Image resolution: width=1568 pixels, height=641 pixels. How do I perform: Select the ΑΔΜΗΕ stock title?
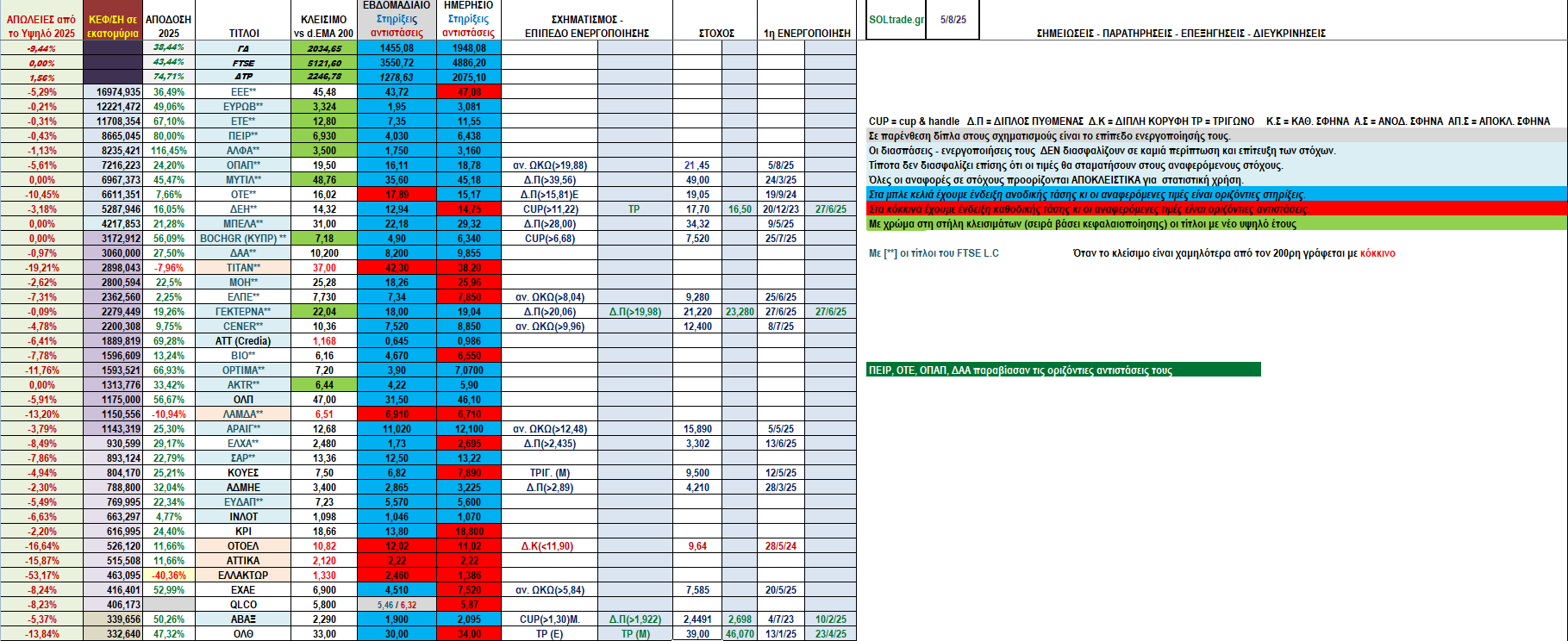244,488
